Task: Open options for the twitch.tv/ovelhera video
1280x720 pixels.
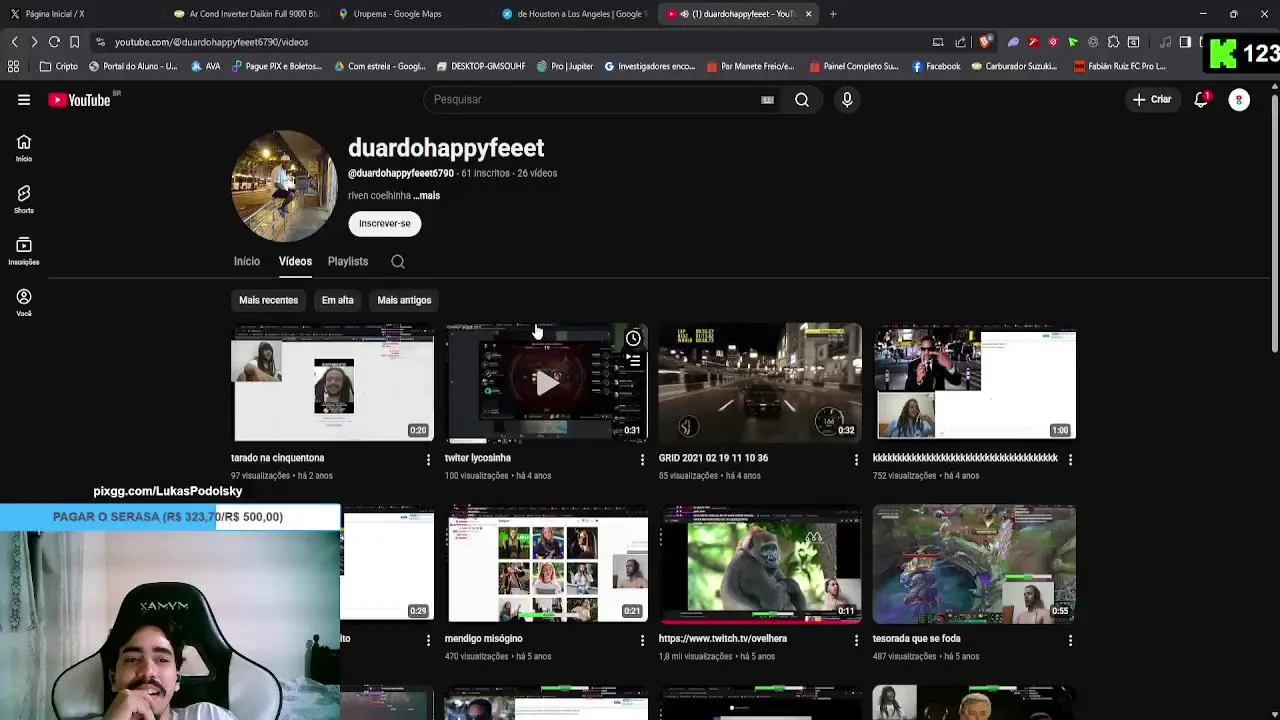Action: (856, 640)
